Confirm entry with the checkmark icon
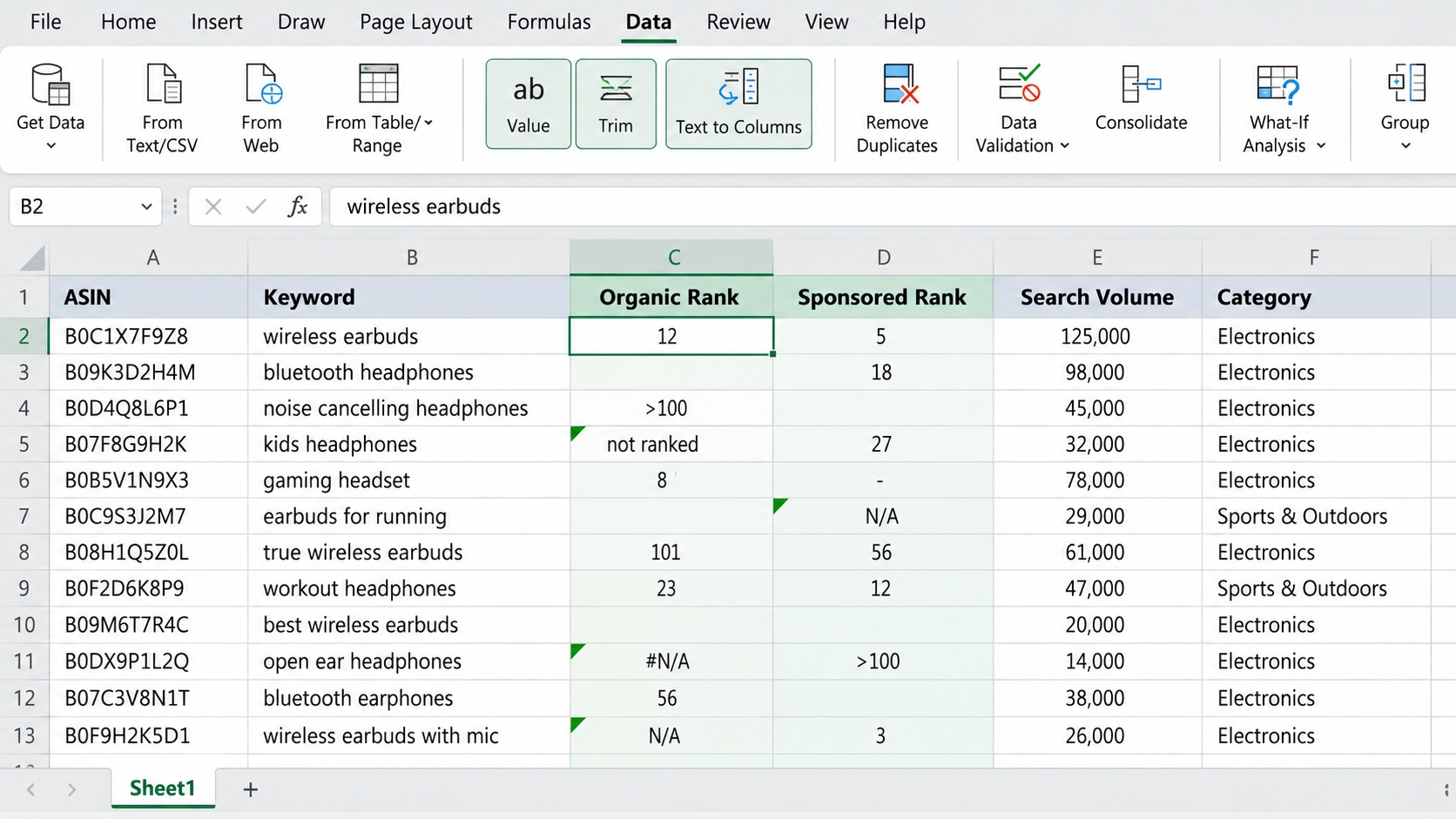This screenshot has height=819, width=1456. pos(256,206)
